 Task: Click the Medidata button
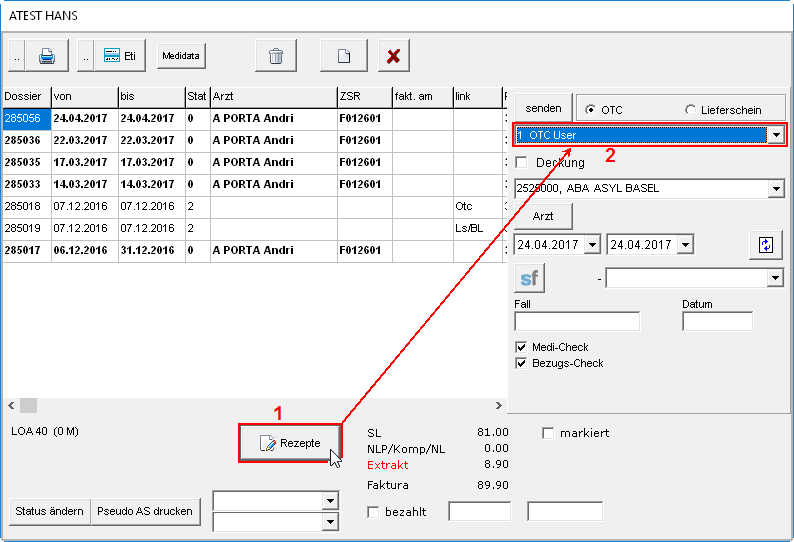pos(181,56)
